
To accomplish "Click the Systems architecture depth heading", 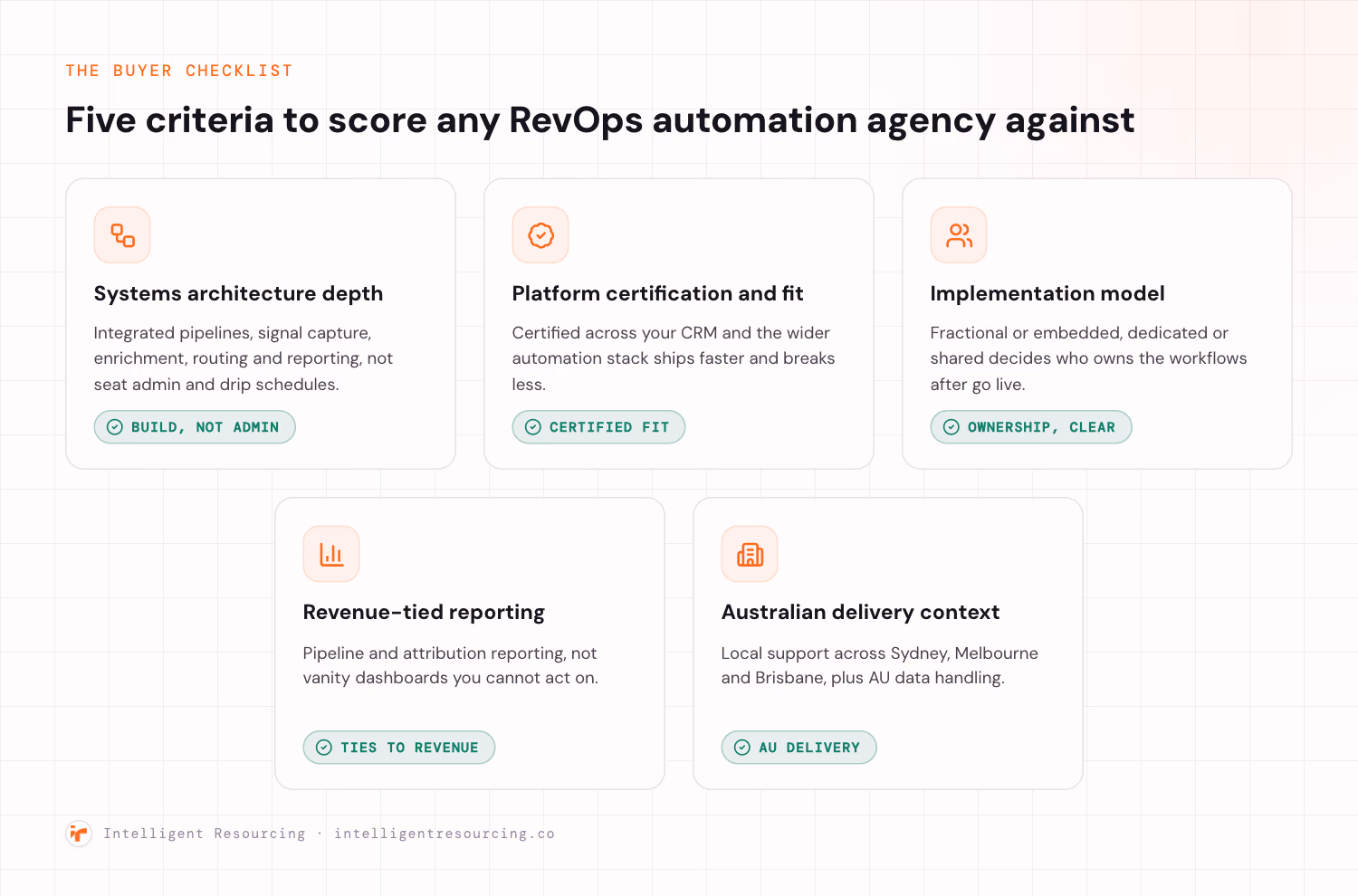I will point(238,294).
